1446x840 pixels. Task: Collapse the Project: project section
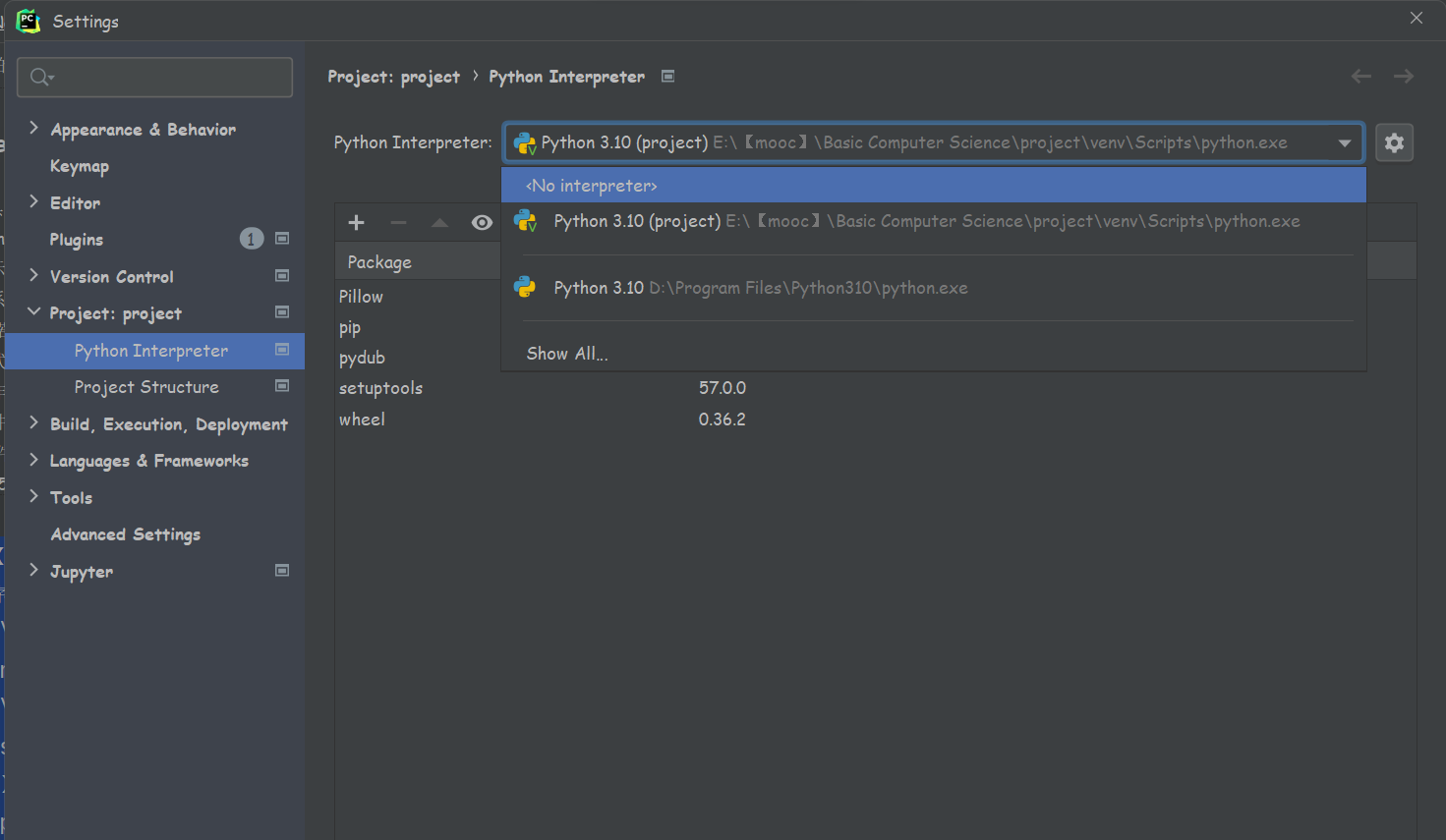[33, 311]
